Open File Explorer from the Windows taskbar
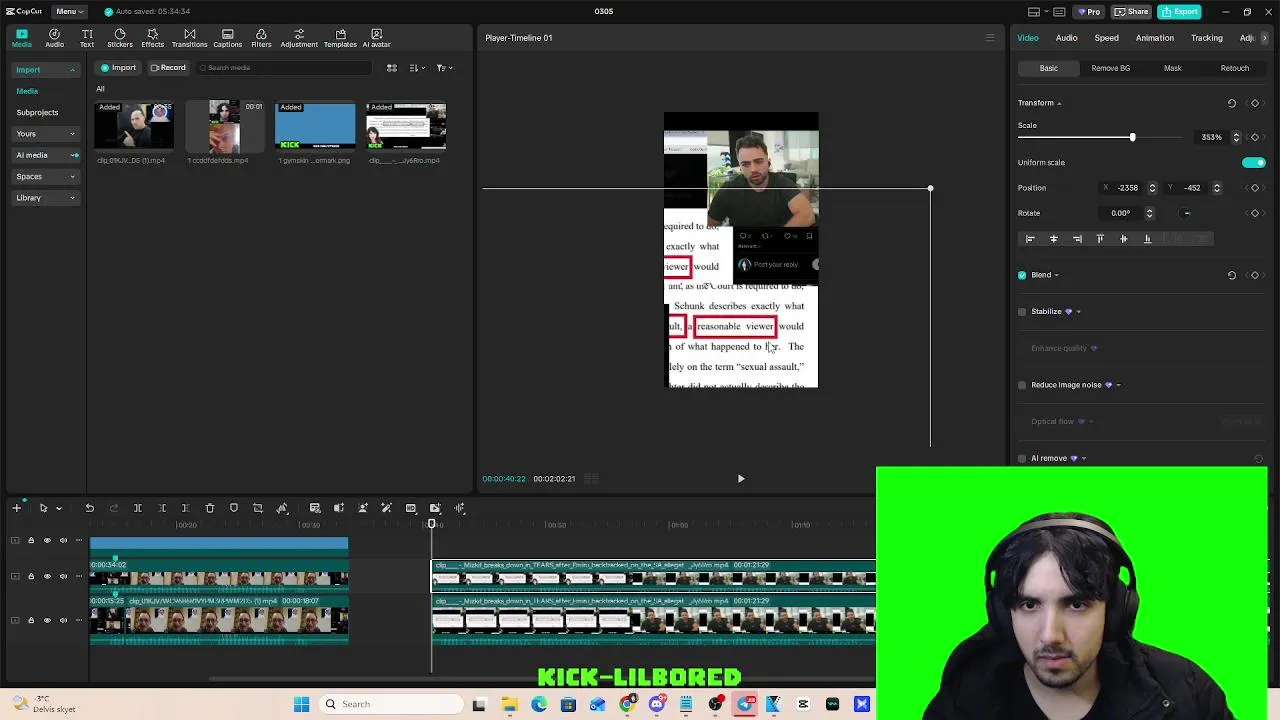1280x720 pixels. (509, 704)
